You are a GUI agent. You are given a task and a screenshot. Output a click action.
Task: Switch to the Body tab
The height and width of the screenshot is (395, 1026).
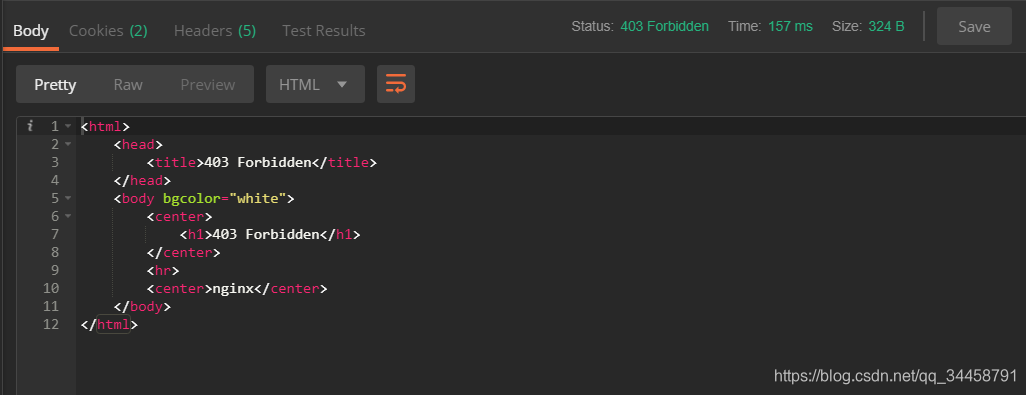[31, 30]
